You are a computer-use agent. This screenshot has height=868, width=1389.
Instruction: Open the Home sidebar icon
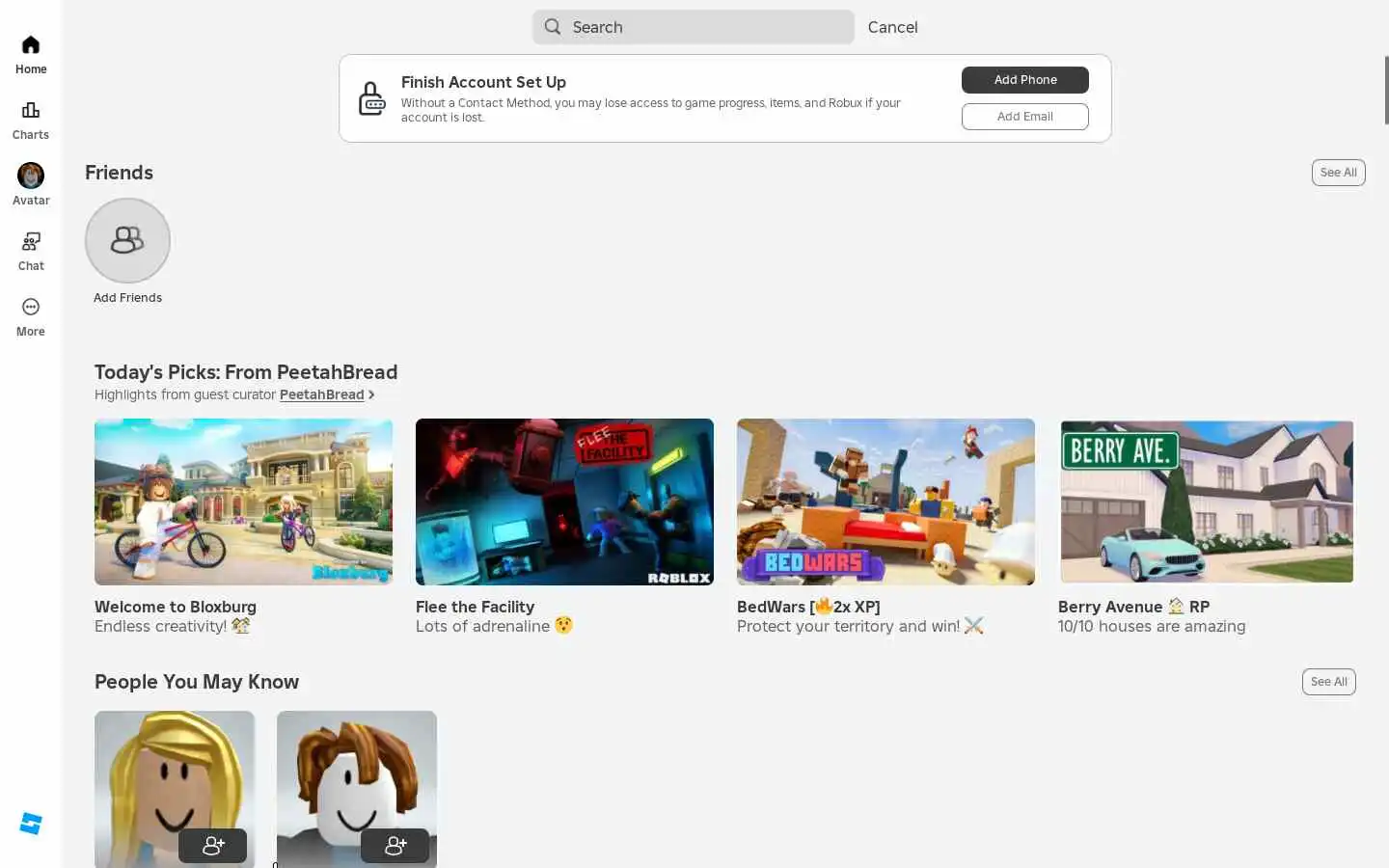tap(31, 45)
